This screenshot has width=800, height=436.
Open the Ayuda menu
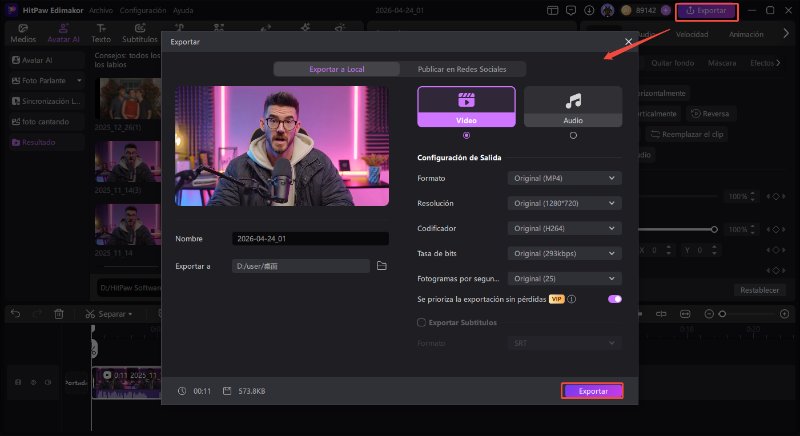tap(183, 10)
